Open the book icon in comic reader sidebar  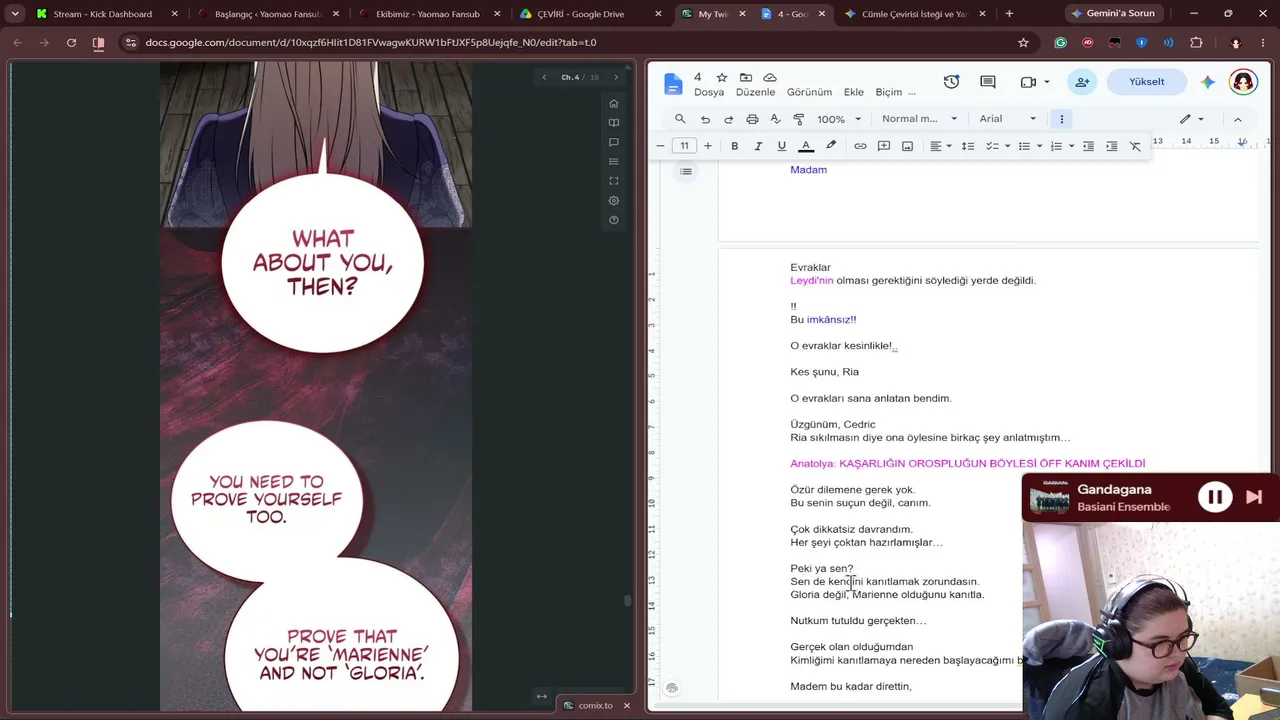point(614,123)
